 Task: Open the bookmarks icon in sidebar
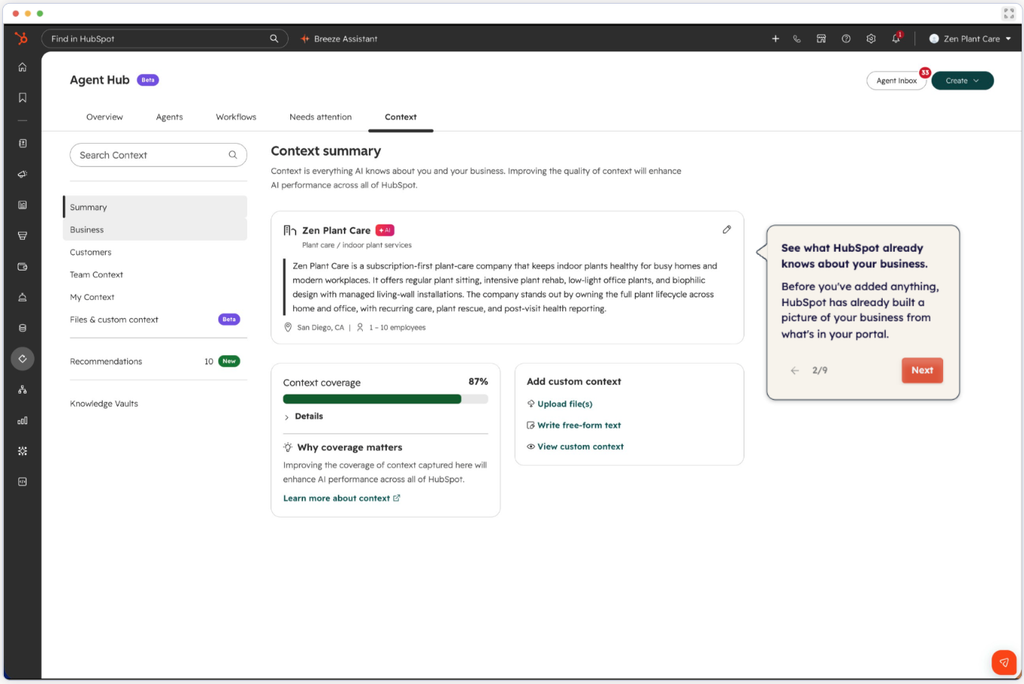tap(22, 97)
